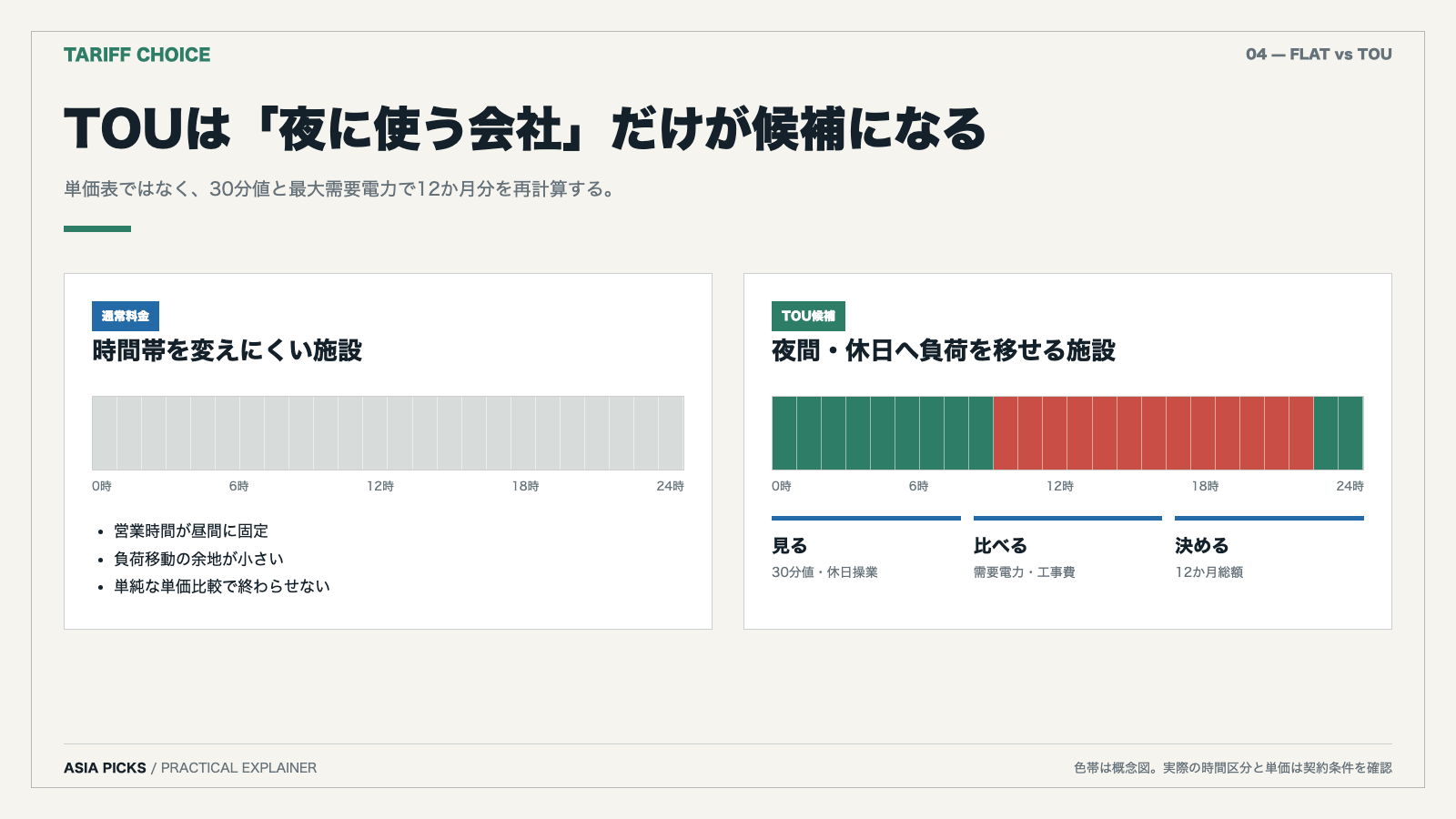The image size is (1456, 819).
Task: Click '18時' label under the TOU bar
Action: coord(1205,486)
